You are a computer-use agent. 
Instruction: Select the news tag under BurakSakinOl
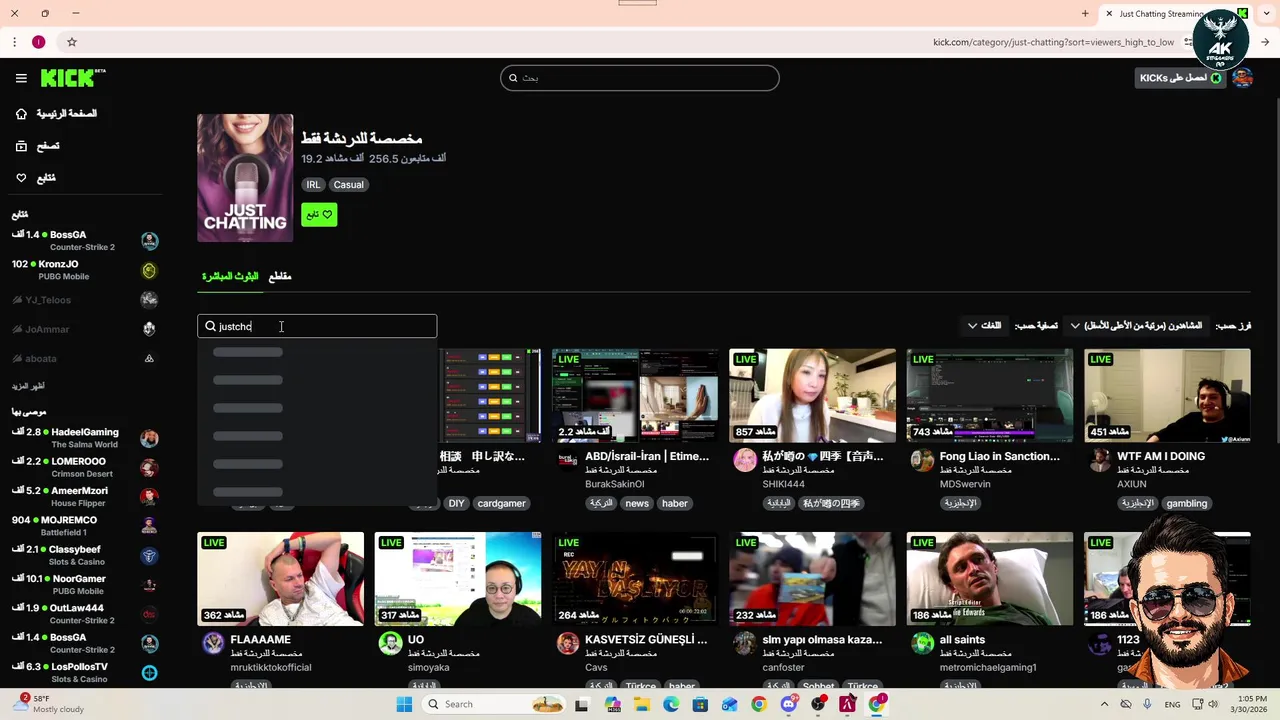637,504
